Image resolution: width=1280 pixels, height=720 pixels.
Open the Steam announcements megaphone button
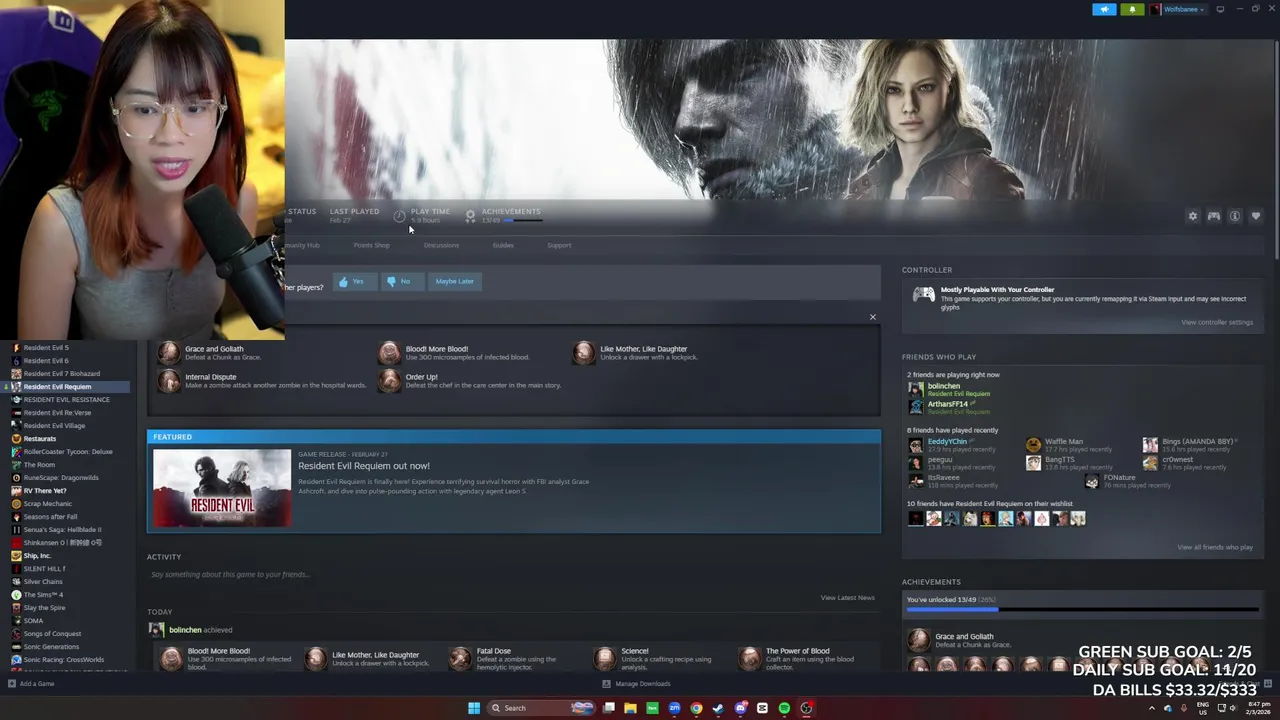click(x=1104, y=9)
